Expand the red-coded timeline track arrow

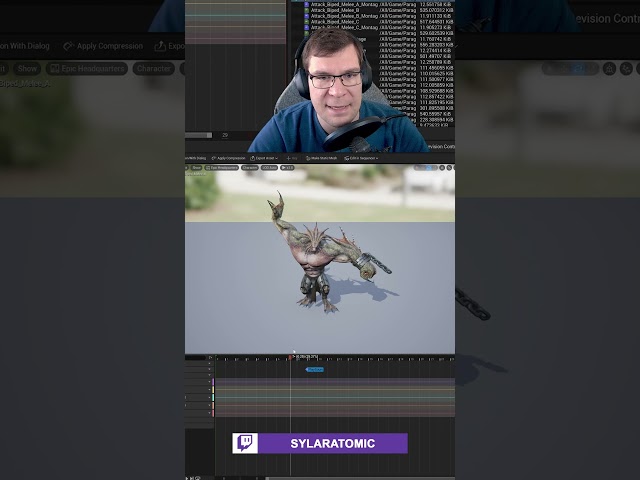point(209,413)
